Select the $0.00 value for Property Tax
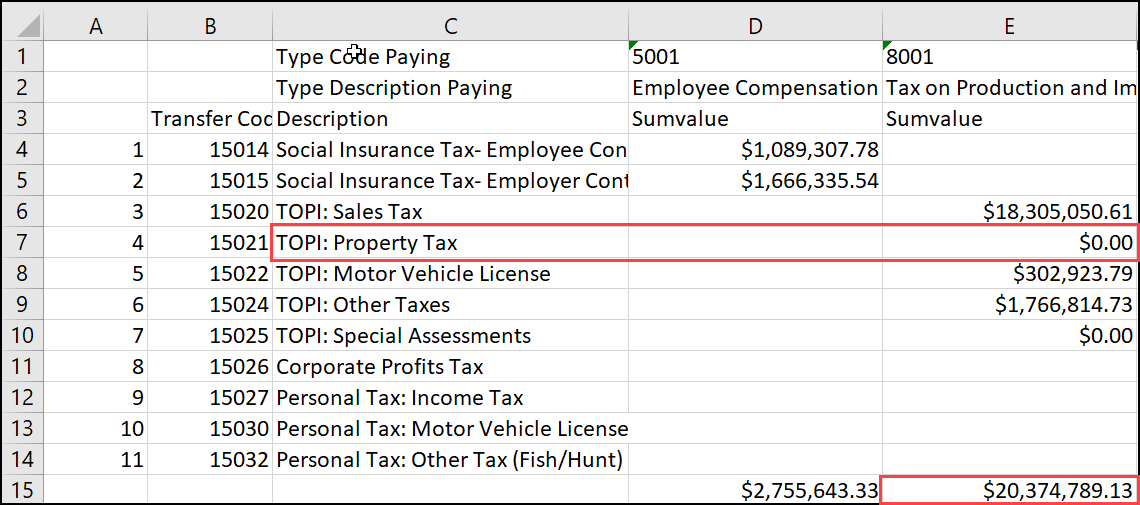This screenshot has height=505, width=1140. [1009, 243]
